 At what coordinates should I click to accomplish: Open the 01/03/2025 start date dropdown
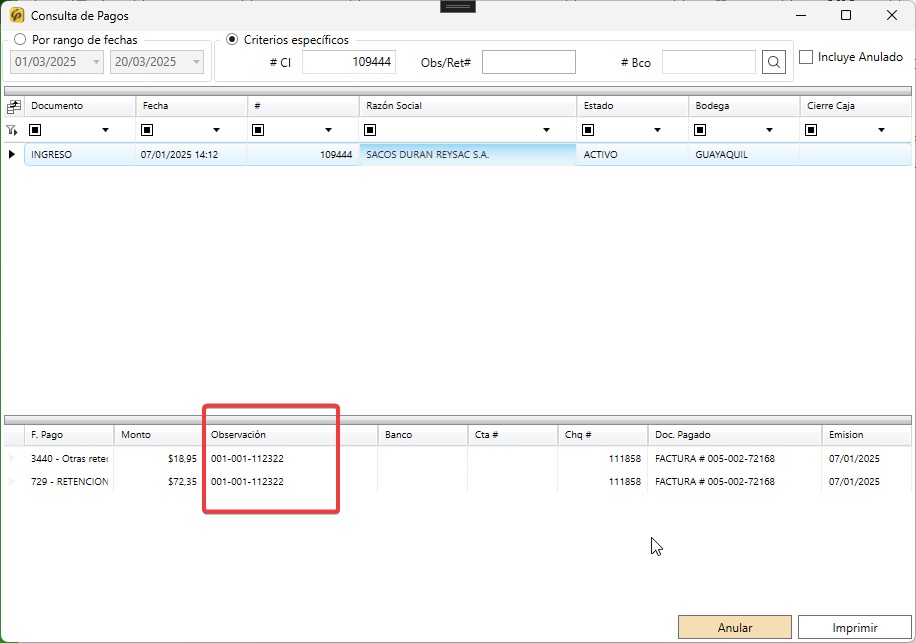96,62
